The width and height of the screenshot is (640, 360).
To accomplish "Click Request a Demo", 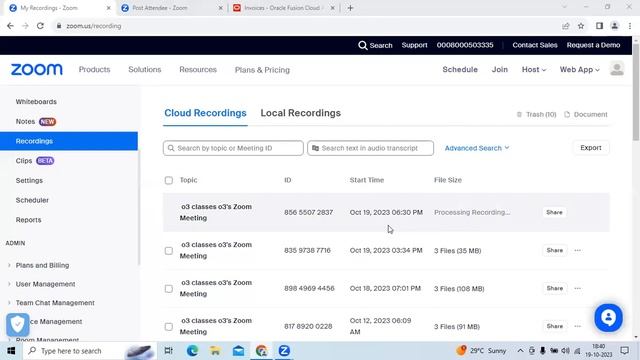I will click(593, 45).
